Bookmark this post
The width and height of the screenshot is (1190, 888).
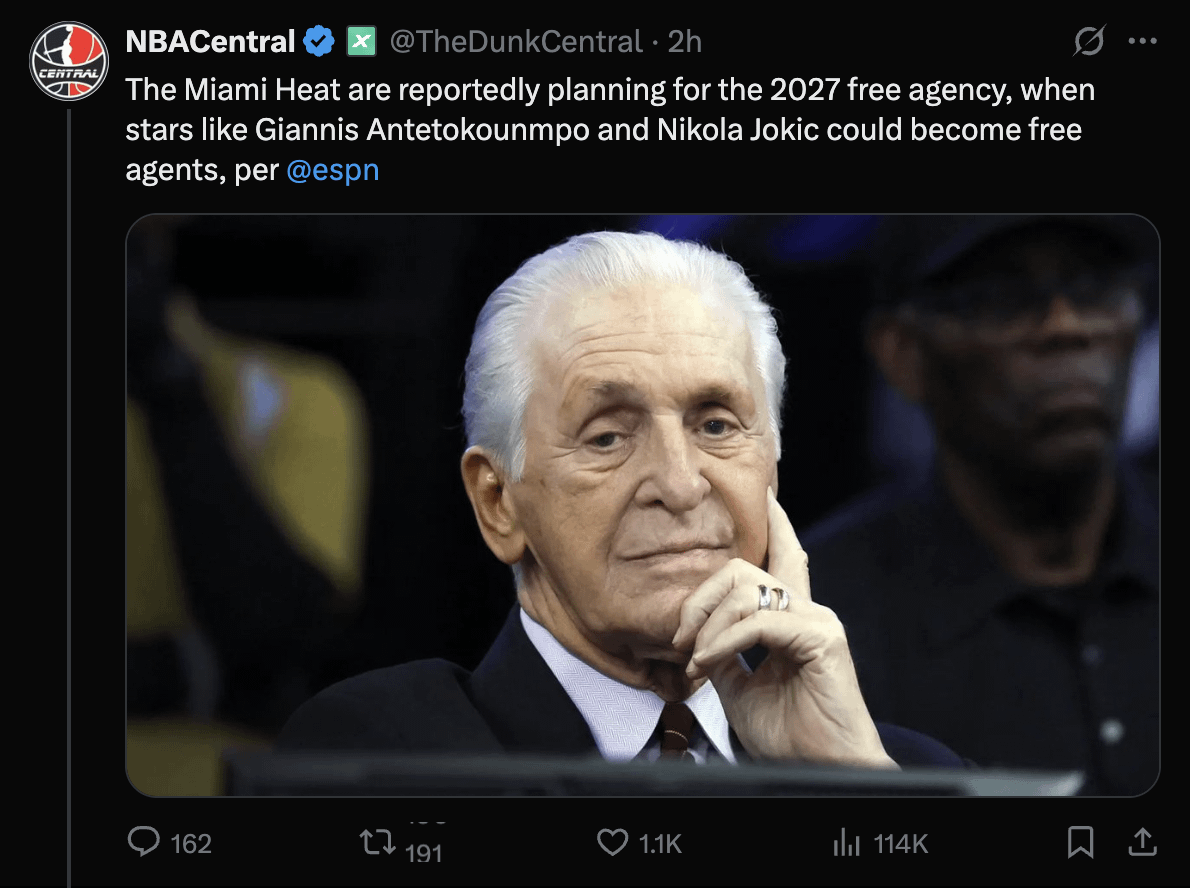[1080, 843]
